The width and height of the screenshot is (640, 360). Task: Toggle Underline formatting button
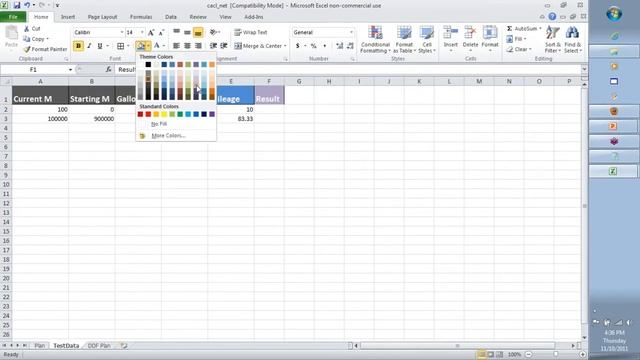tap(100, 46)
